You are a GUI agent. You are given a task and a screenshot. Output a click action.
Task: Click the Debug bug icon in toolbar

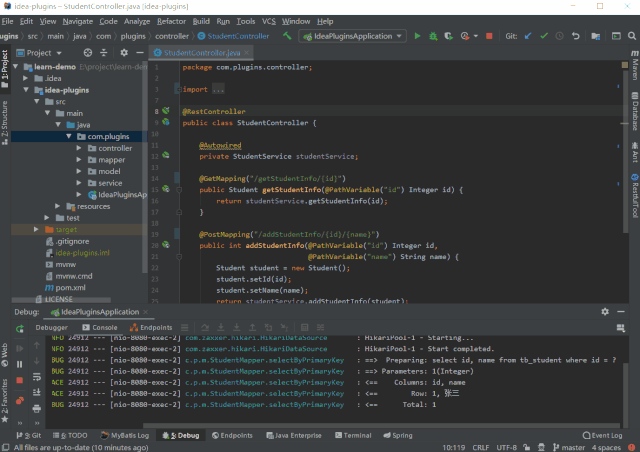tap(431, 36)
